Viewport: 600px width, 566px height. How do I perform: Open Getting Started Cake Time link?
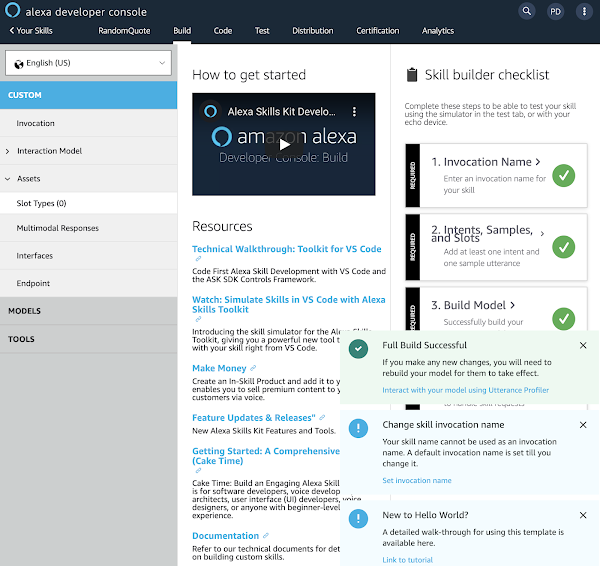point(266,456)
